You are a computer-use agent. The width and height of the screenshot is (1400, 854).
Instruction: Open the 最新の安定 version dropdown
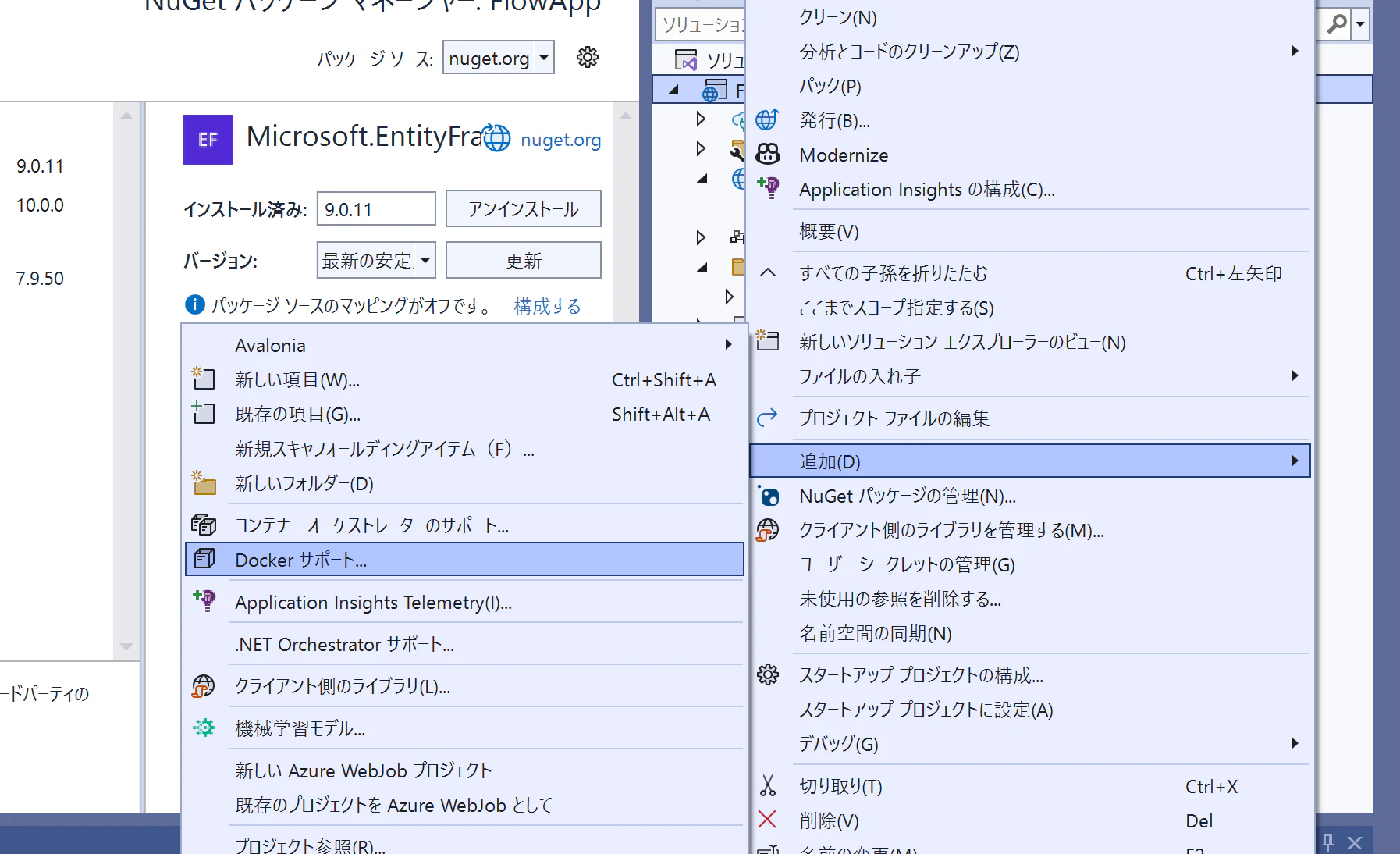click(x=425, y=260)
